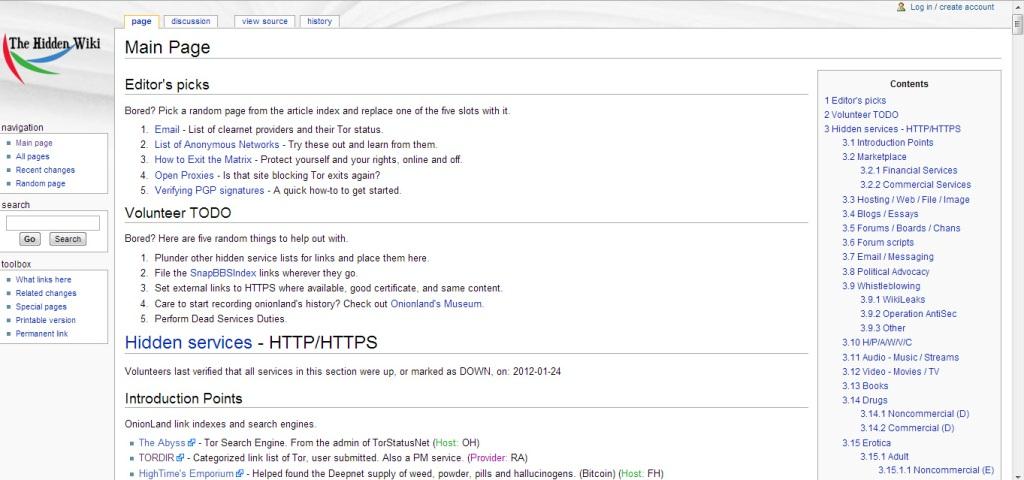Click the Hidden services heading link
The image size is (1024, 480).
tap(188, 342)
